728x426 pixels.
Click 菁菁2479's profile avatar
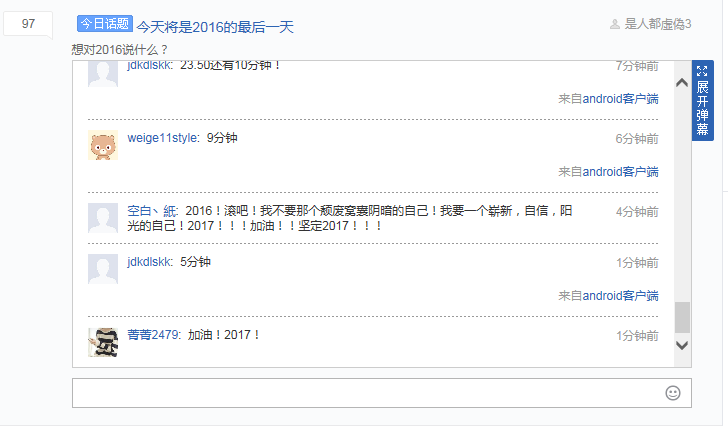tap(103, 342)
